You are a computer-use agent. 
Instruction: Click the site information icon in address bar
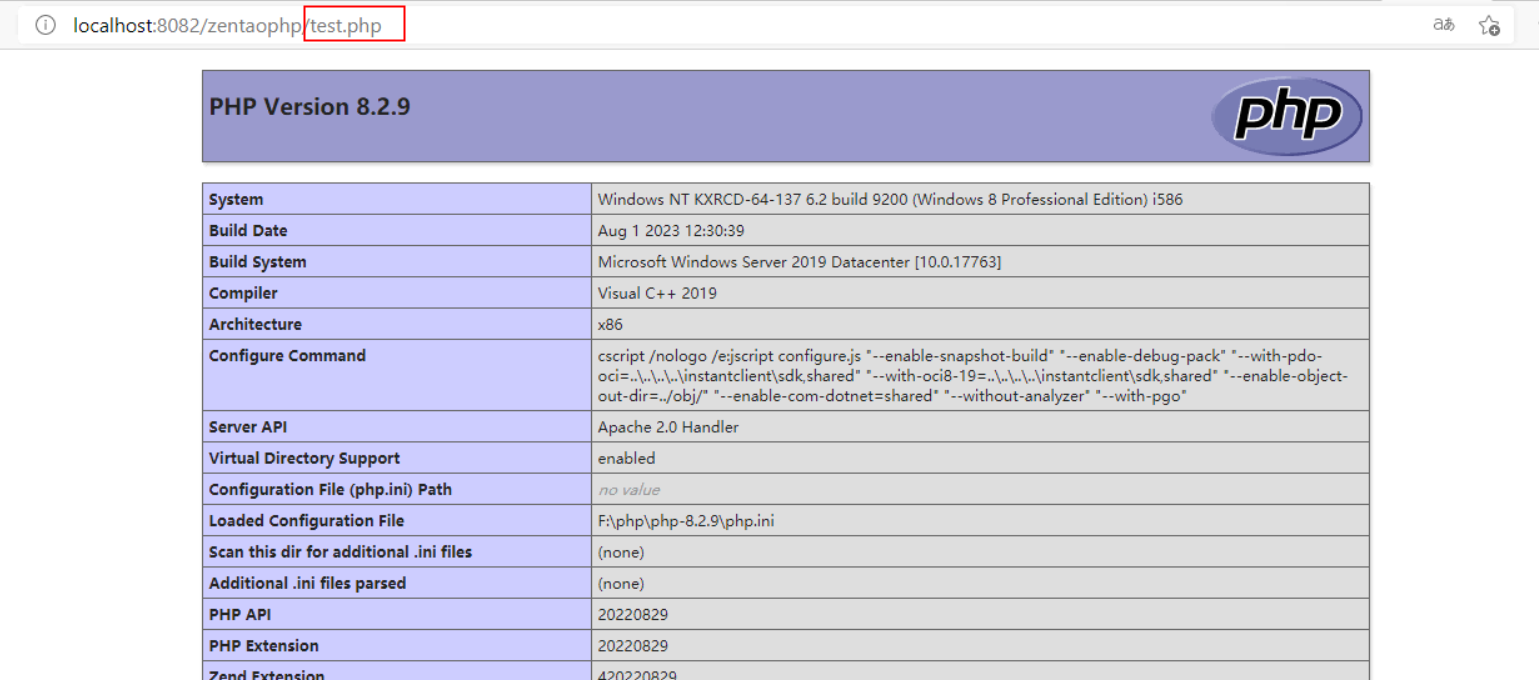pyautogui.click(x=46, y=25)
